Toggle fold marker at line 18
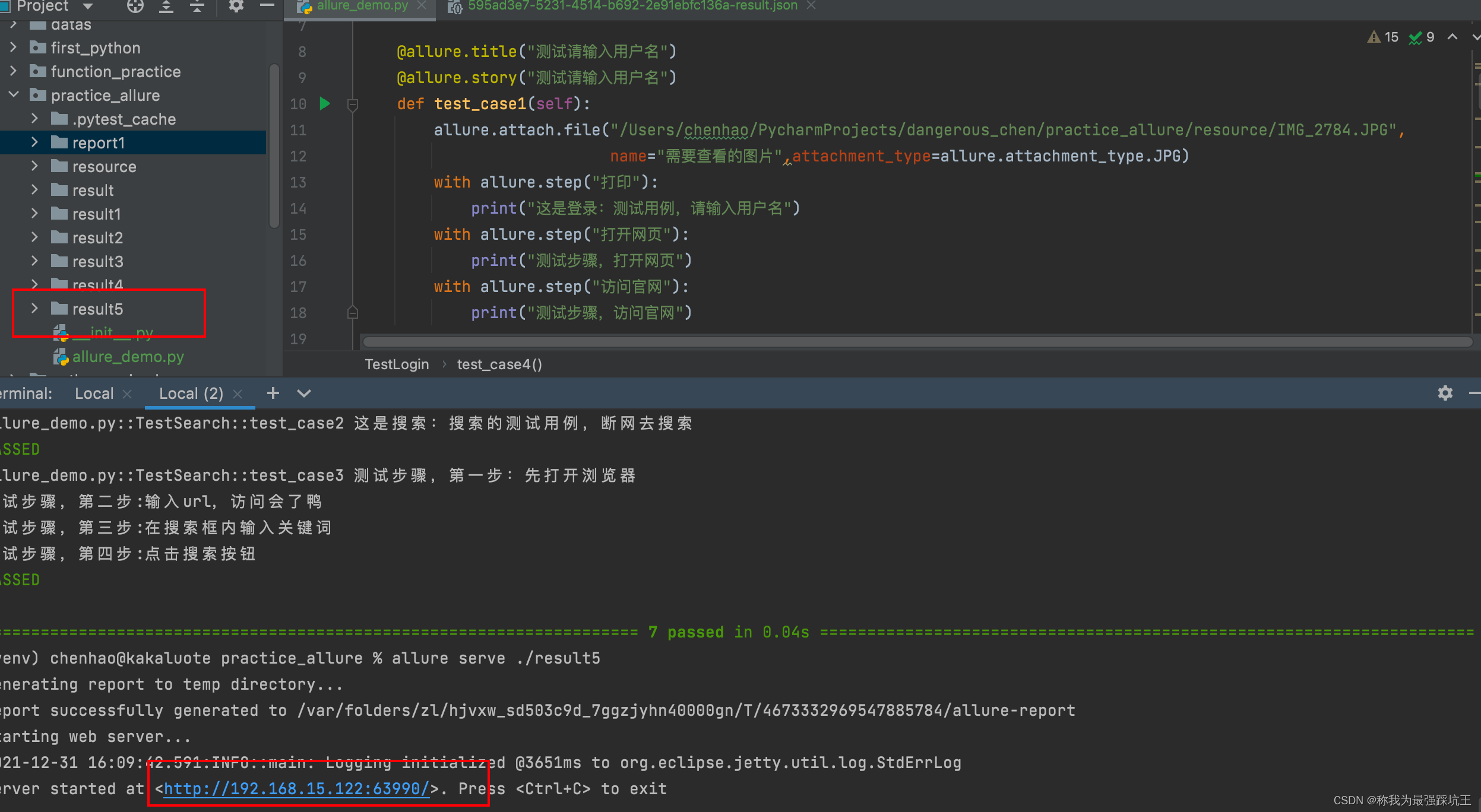Viewport: 1481px width, 812px height. click(352, 312)
